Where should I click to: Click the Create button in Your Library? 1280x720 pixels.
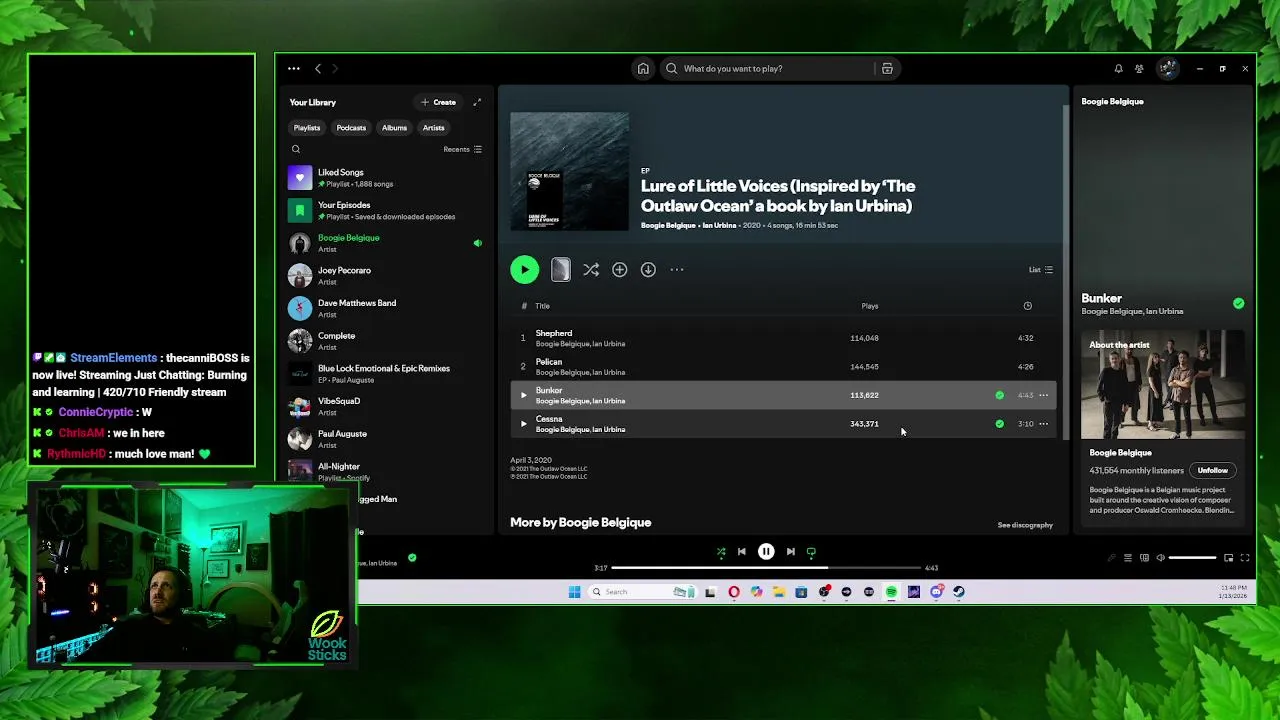click(438, 102)
